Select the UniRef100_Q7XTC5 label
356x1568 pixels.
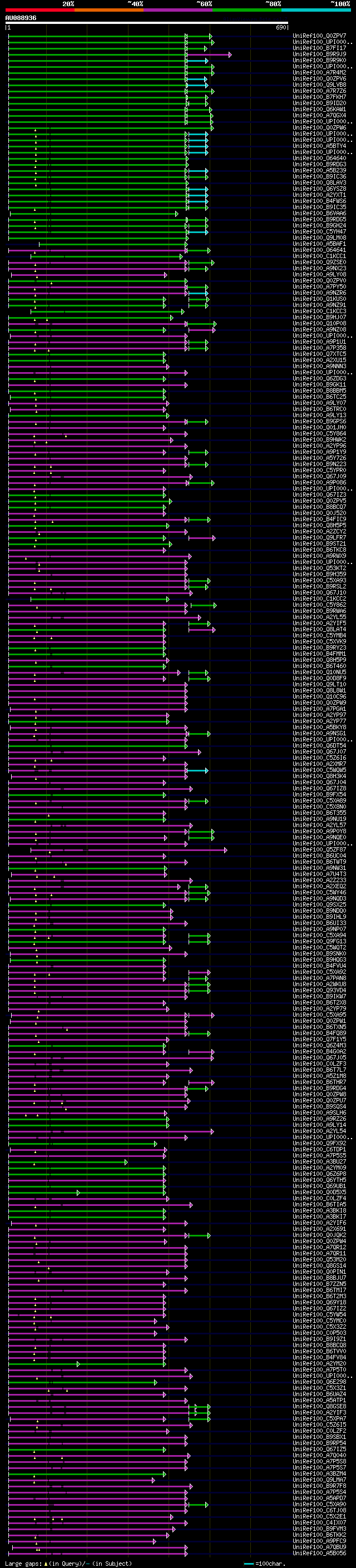(319, 354)
